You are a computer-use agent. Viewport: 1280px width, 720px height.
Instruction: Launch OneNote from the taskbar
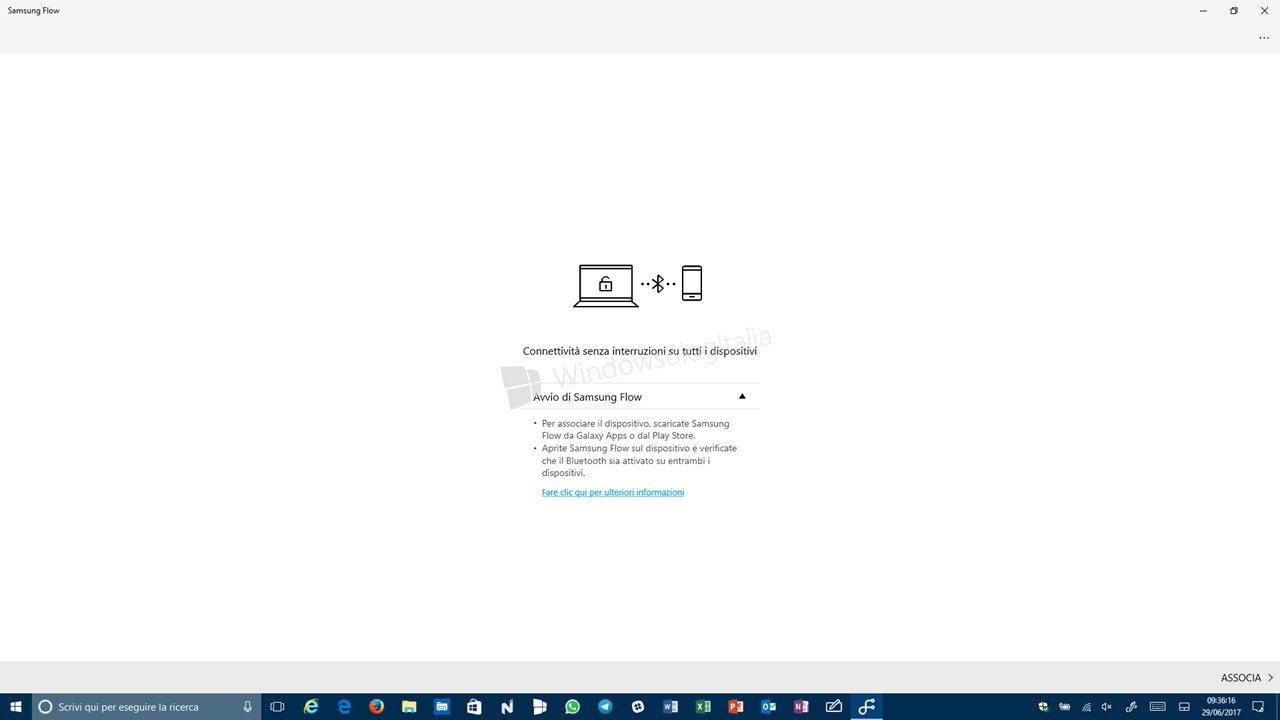(x=801, y=707)
